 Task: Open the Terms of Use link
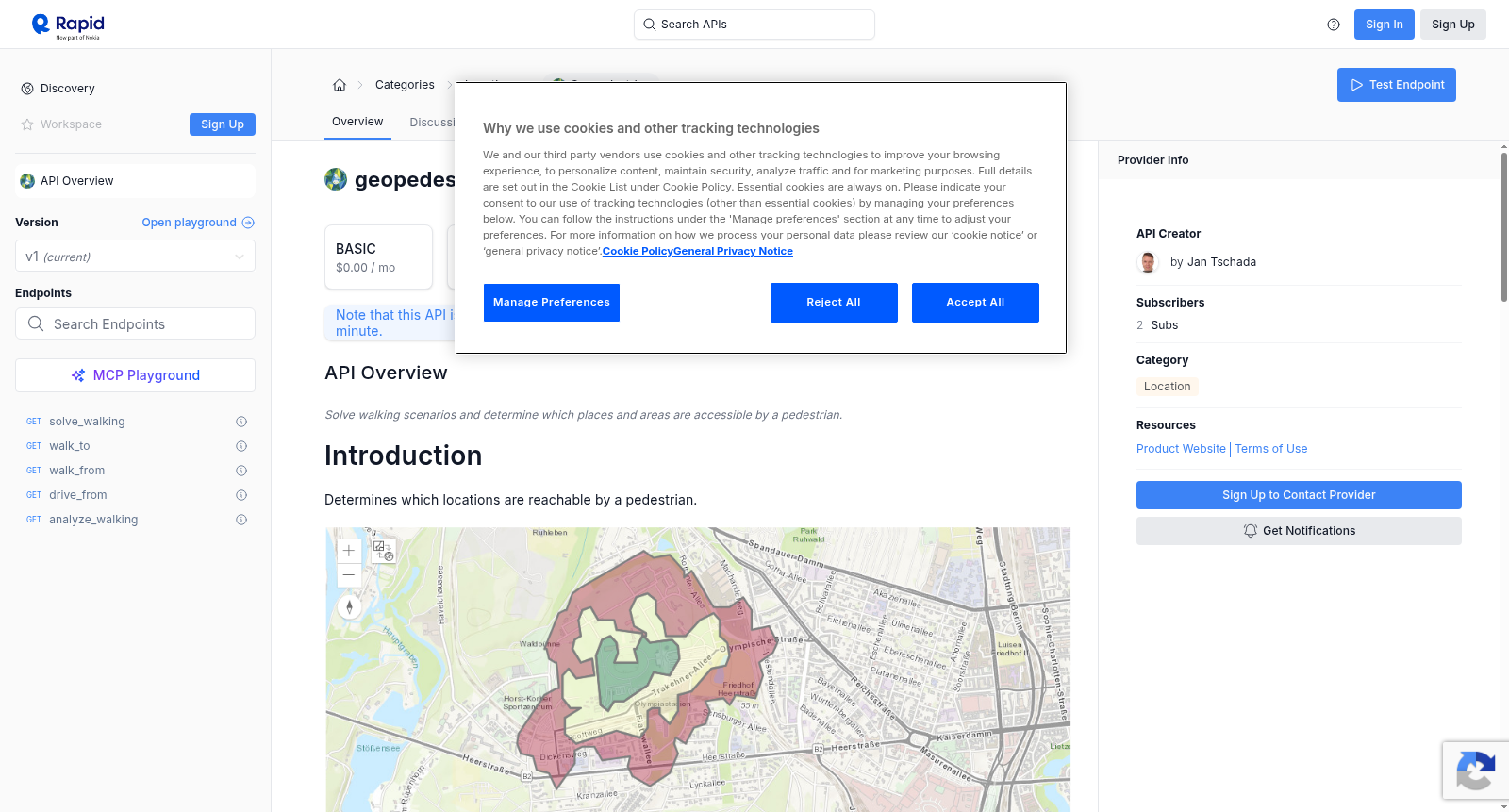[x=1271, y=449]
